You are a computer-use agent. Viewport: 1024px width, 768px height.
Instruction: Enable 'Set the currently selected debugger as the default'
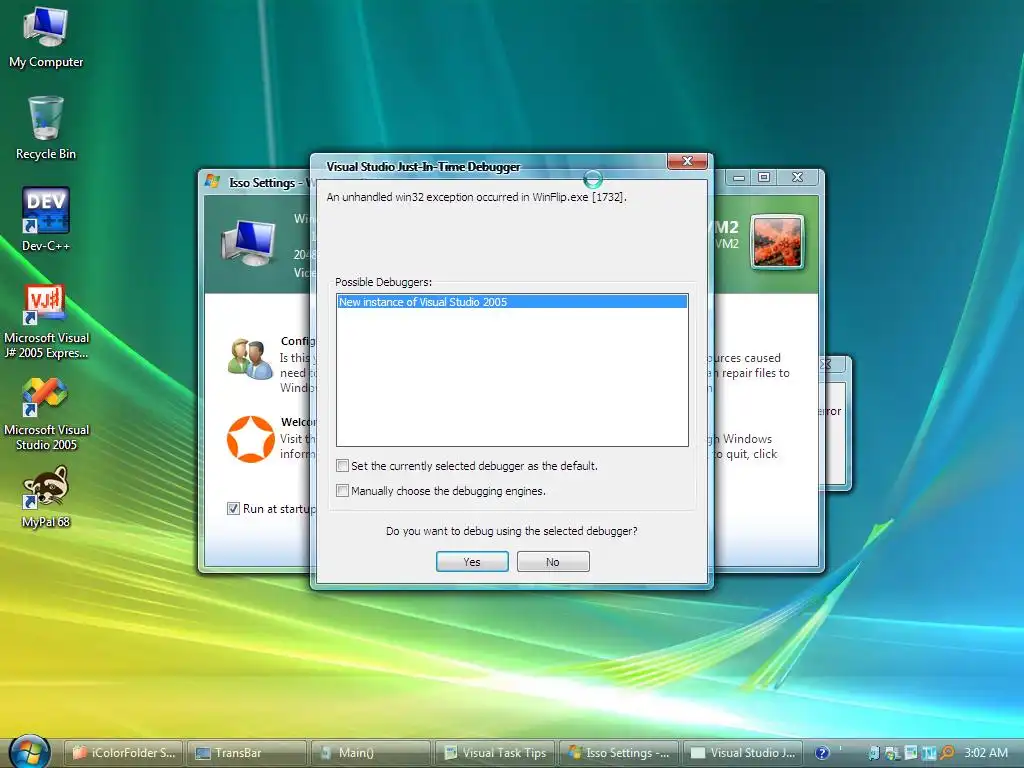[342, 466]
